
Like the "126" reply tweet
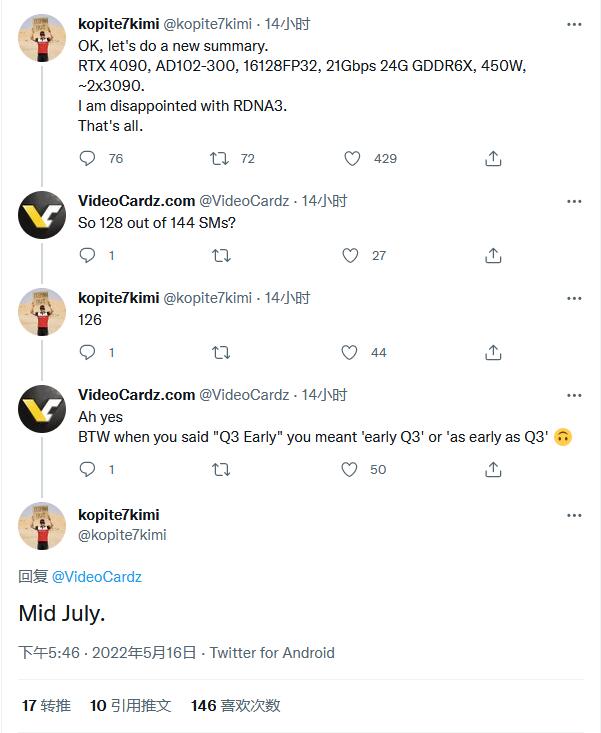coord(350,352)
